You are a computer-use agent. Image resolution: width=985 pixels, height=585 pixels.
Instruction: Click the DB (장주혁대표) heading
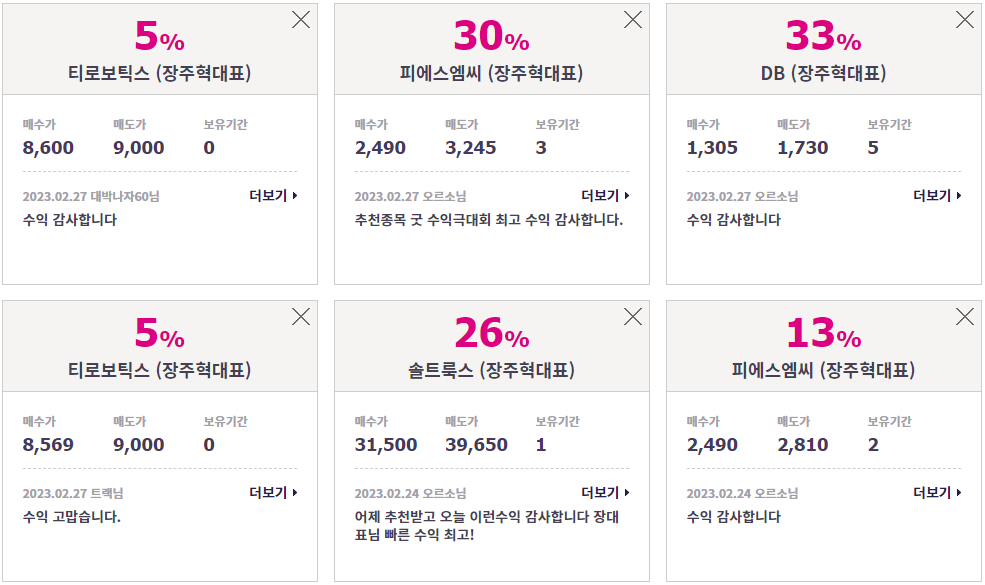point(824,74)
